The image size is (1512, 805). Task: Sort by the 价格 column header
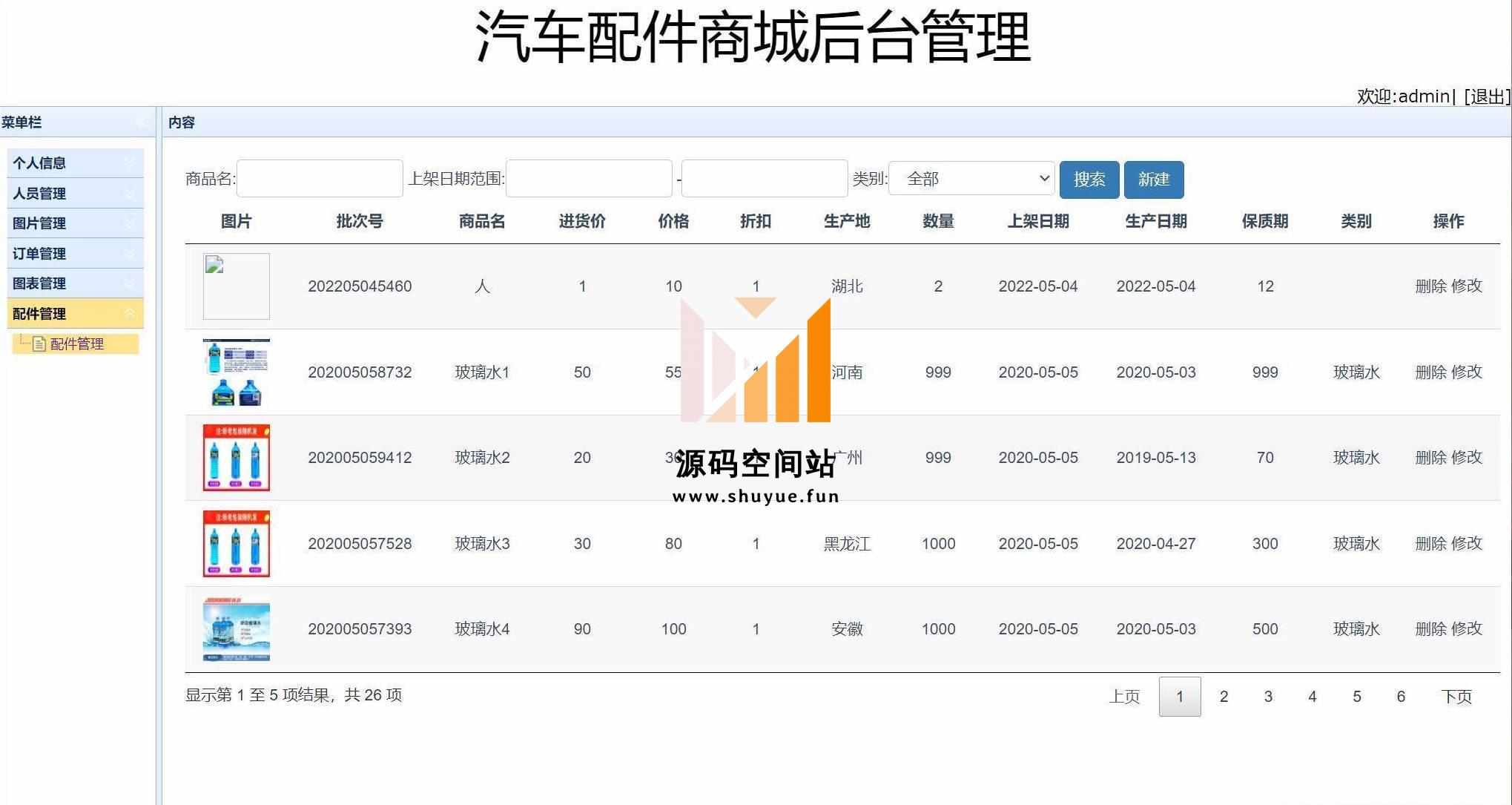[x=673, y=221]
